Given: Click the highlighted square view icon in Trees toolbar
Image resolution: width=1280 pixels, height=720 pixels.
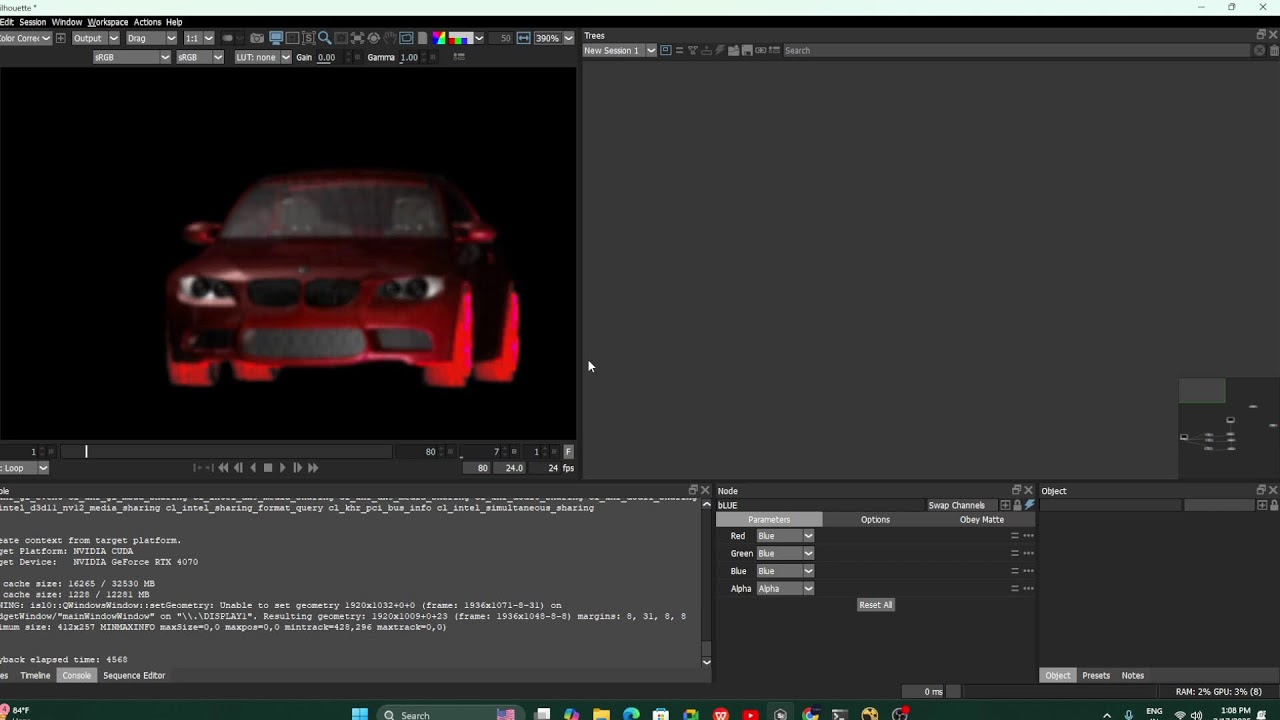Looking at the screenshot, I should (666, 50).
